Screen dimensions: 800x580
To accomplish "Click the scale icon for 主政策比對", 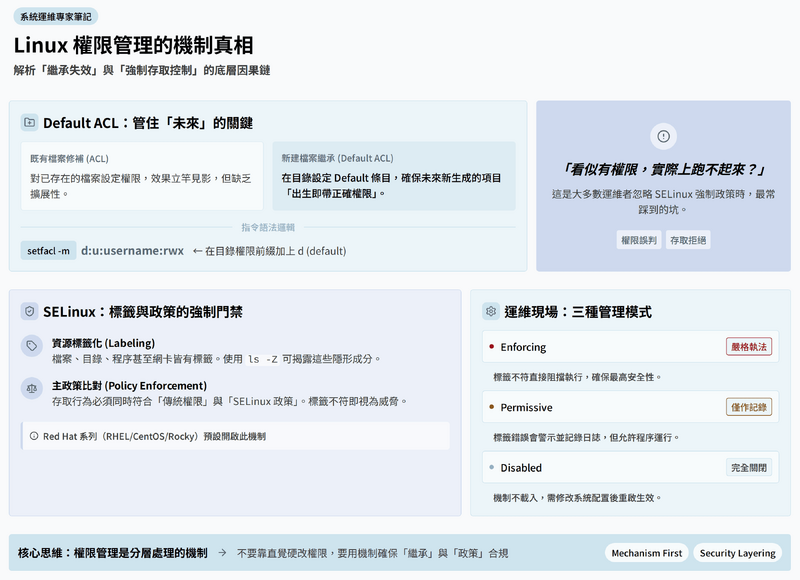I will [33, 386].
